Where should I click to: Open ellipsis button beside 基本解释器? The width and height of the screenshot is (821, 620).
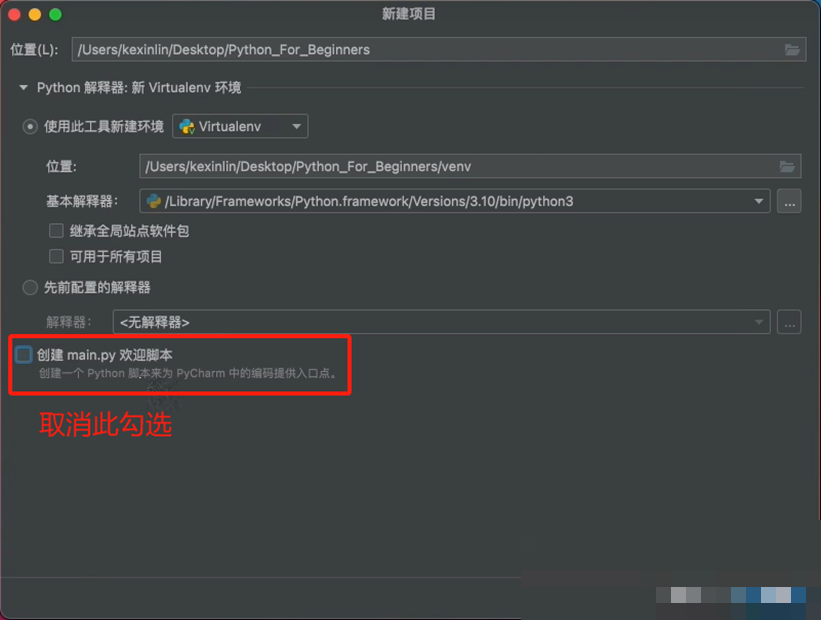point(789,201)
